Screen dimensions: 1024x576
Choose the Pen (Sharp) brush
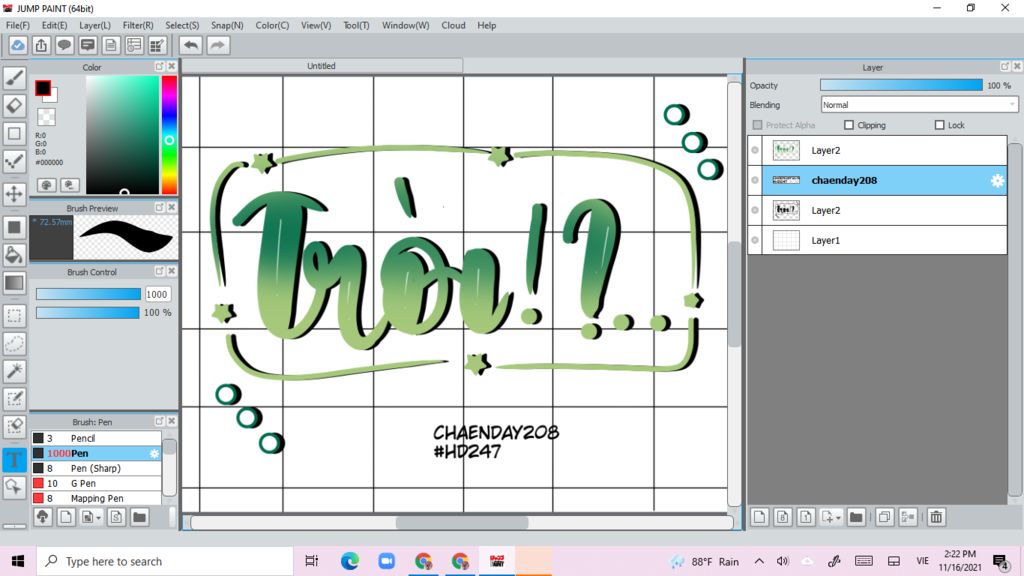click(x=96, y=468)
